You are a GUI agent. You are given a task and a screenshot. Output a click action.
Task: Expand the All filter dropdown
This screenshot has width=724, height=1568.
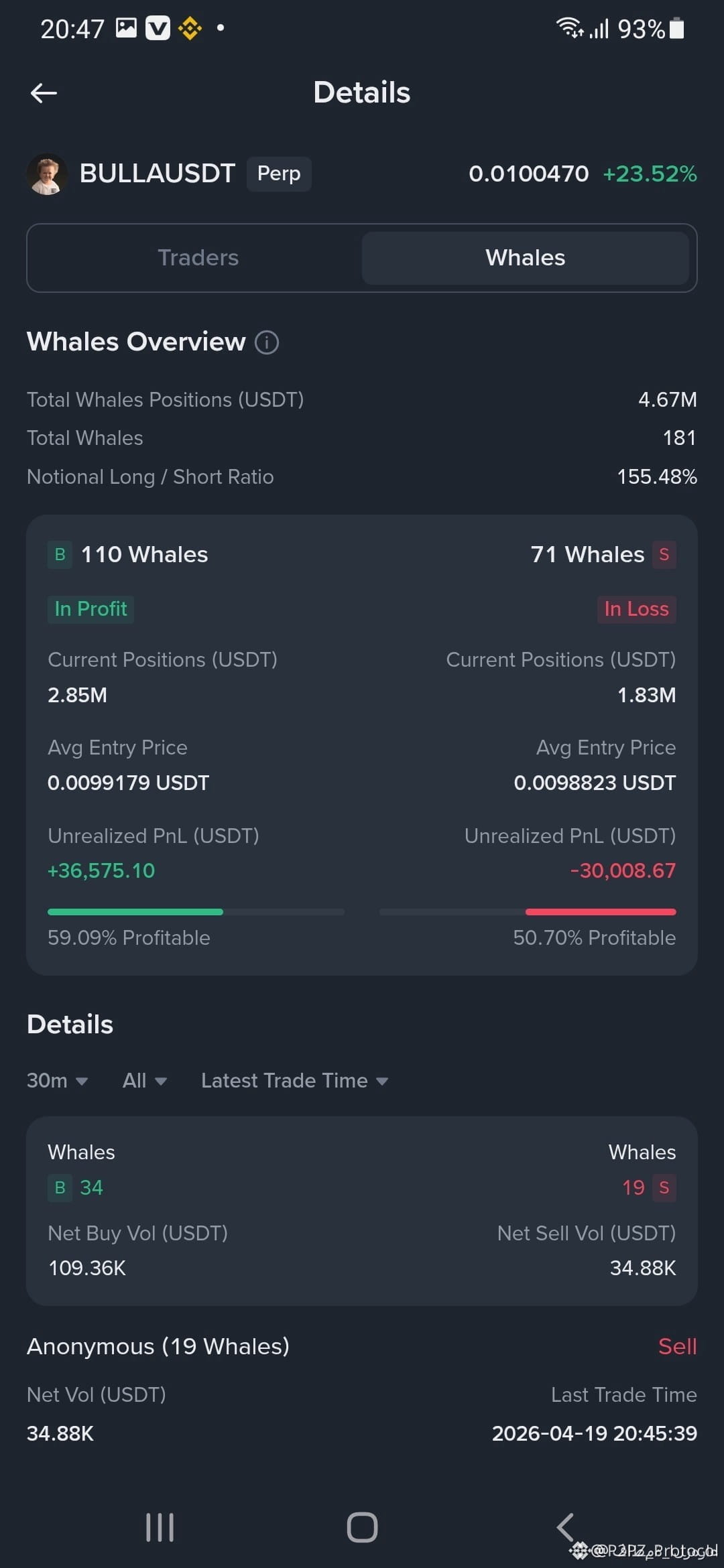click(x=145, y=1080)
